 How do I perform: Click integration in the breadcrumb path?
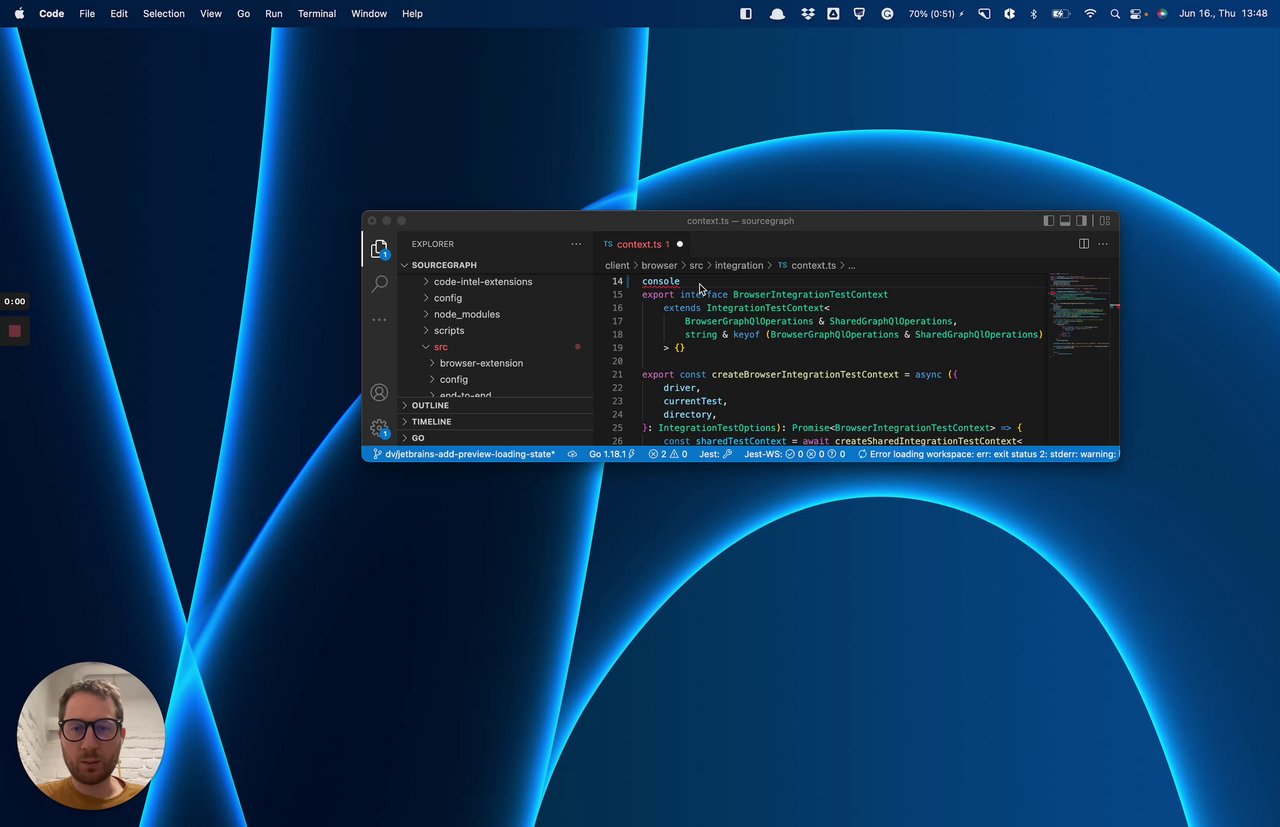point(738,266)
